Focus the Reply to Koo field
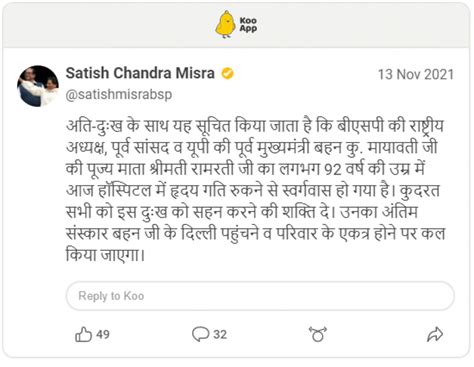The width and height of the screenshot is (474, 367). tap(260, 296)
